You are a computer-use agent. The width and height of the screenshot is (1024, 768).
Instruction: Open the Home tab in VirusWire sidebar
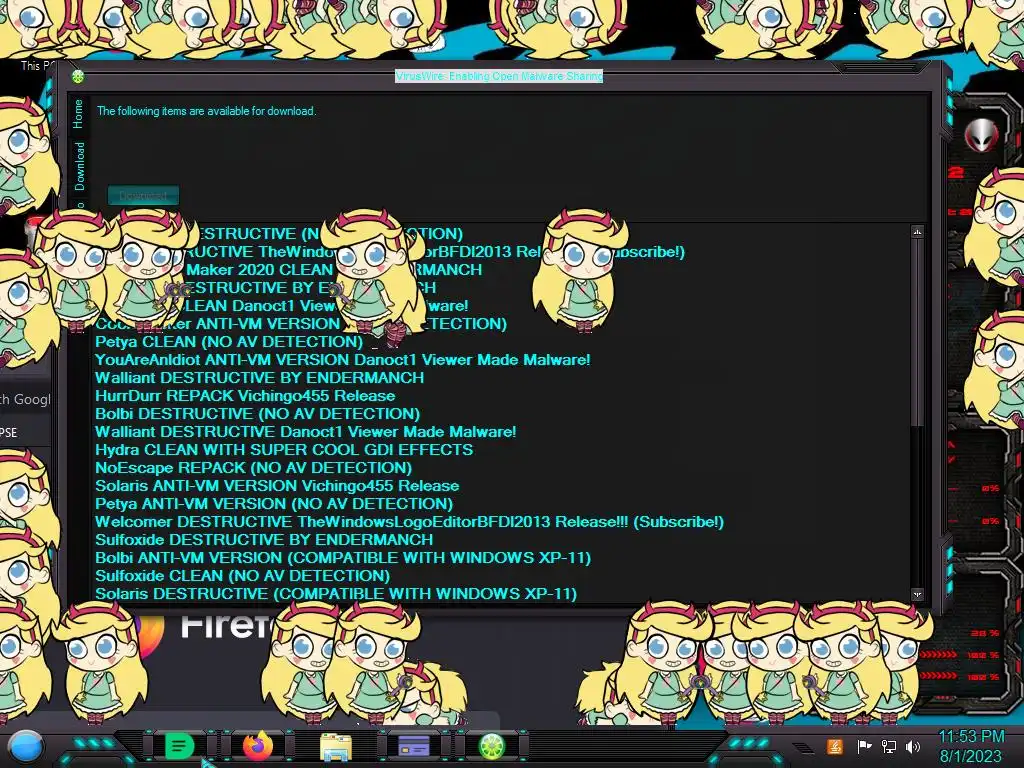pyautogui.click(x=78, y=114)
